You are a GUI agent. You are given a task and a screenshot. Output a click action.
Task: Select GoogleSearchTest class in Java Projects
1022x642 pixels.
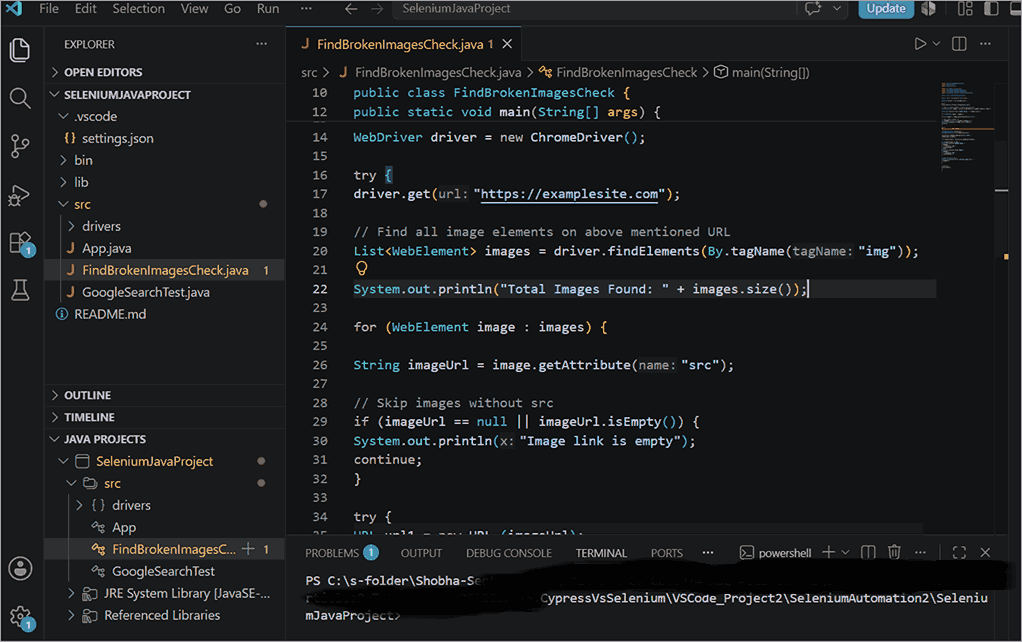165,572
